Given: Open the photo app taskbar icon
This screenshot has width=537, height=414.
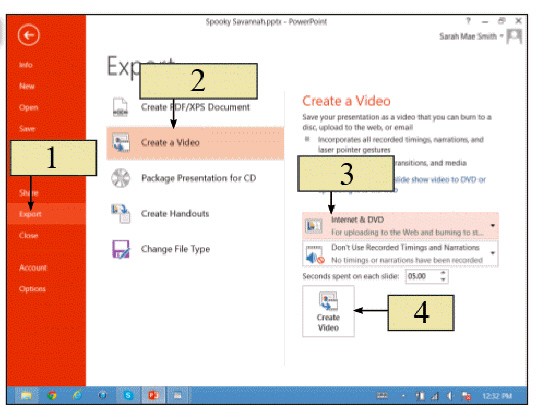Looking at the screenshot, I should click(x=177, y=396).
